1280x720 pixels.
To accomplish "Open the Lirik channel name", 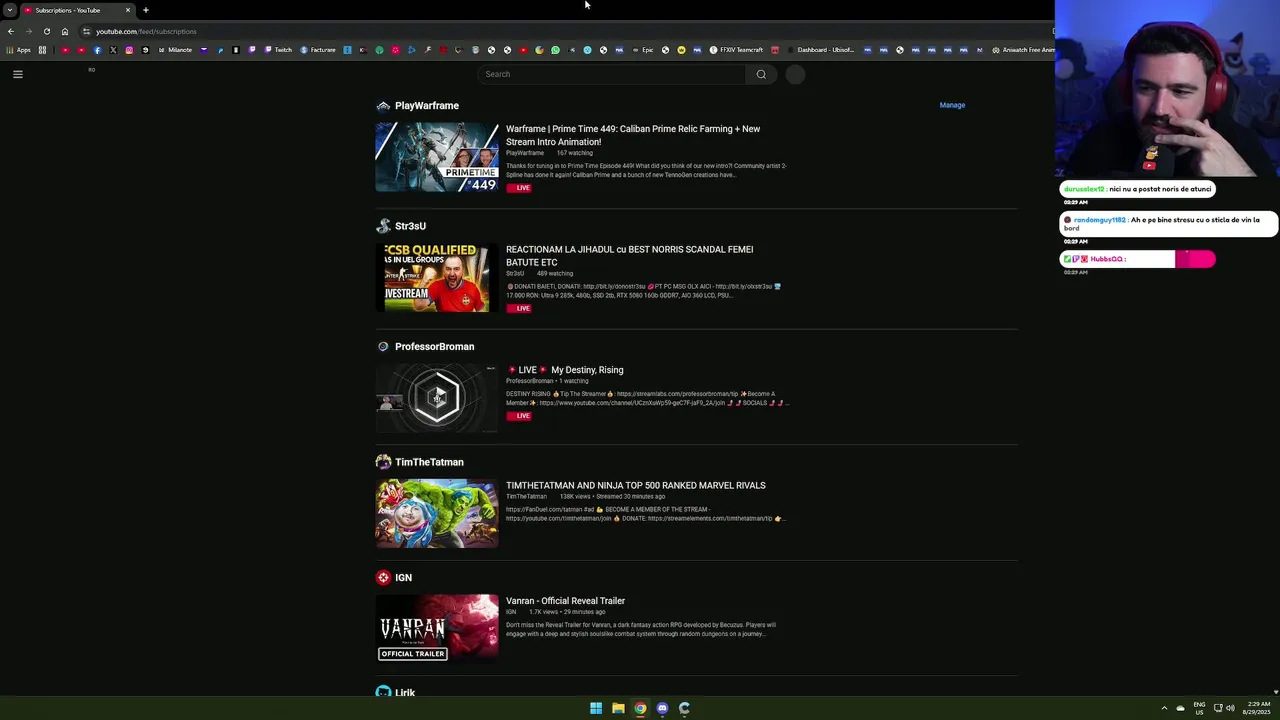I will point(405,693).
